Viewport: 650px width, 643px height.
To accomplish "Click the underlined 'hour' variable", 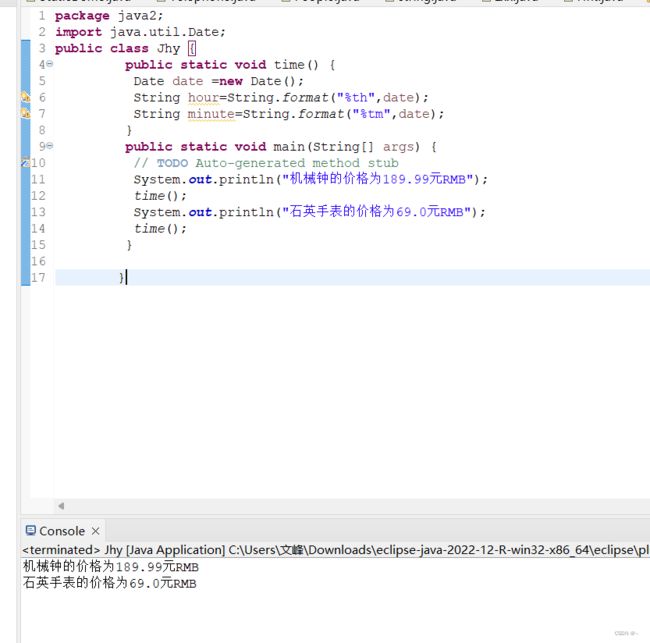I will [x=203, y=98].
